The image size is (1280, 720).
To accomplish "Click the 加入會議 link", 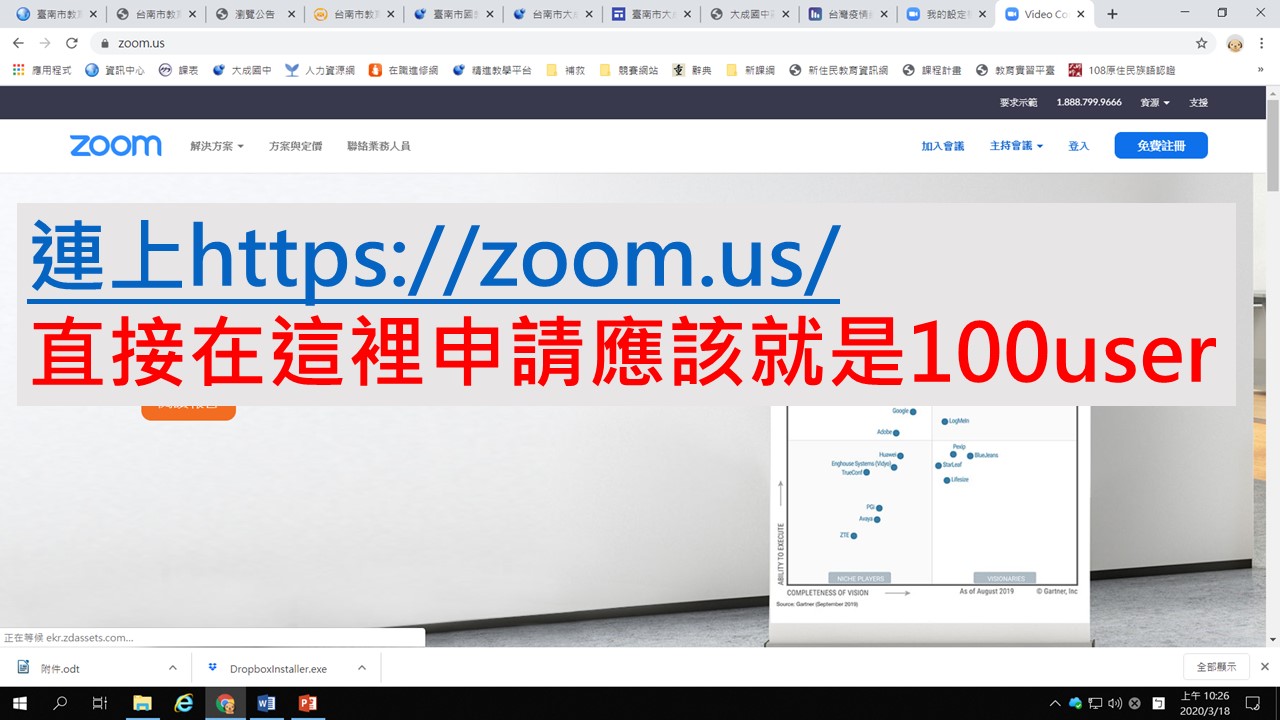I will tap(942, 146).
